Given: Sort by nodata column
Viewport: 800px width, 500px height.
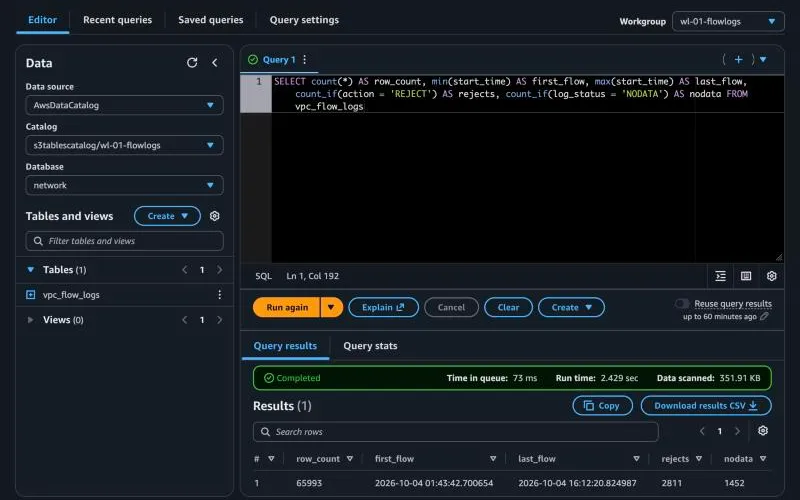Looking at the screenshot, I should 763,459.
